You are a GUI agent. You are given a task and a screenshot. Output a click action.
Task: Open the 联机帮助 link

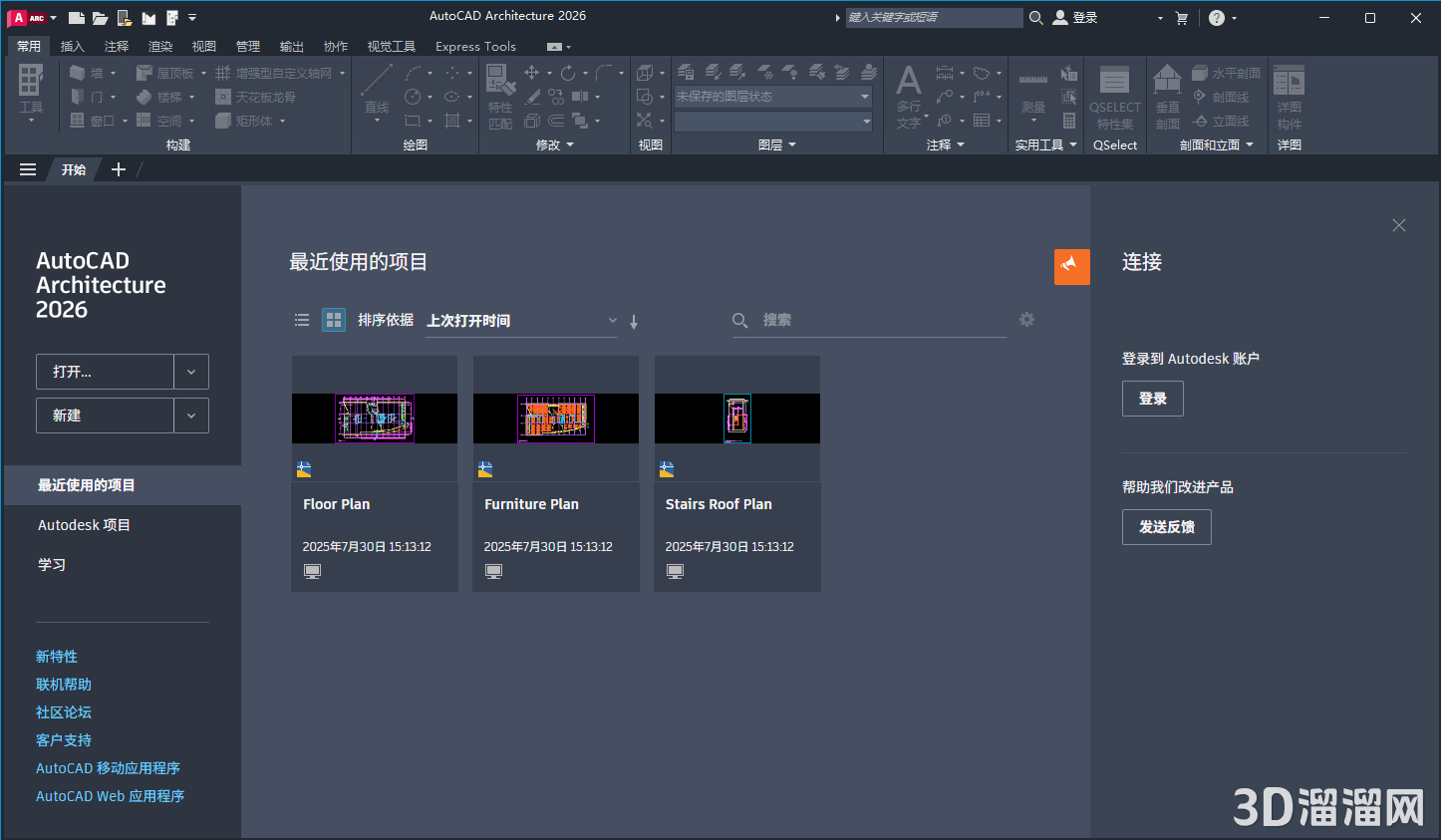click(64, 685)
